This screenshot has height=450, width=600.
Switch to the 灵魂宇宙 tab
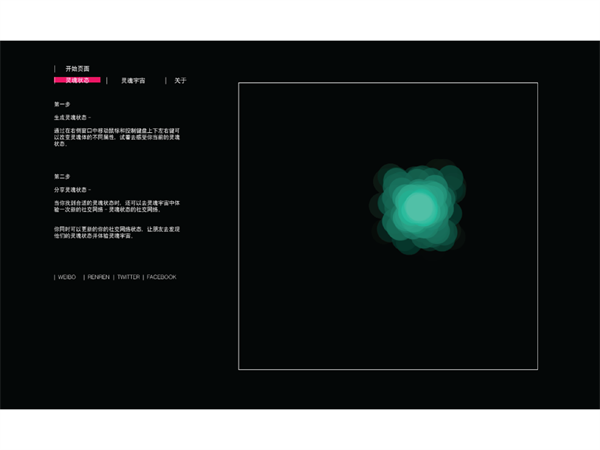[133, 80]
